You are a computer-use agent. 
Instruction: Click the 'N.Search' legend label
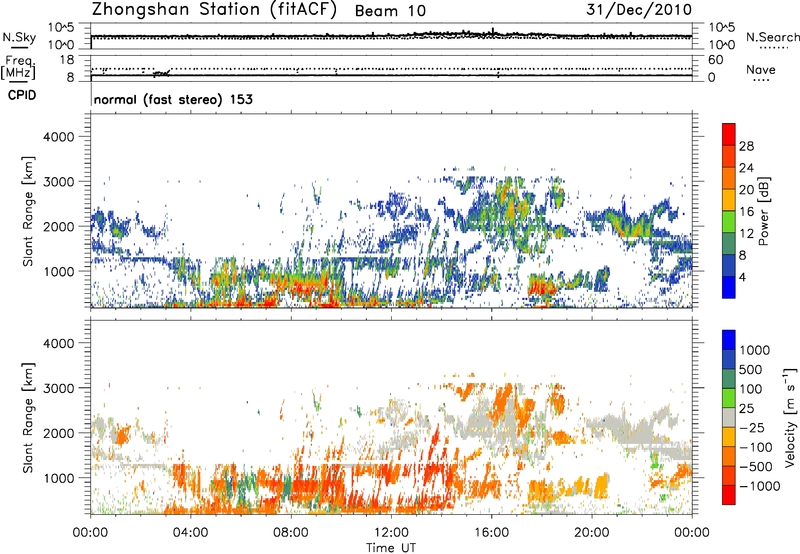pos(772,37)
